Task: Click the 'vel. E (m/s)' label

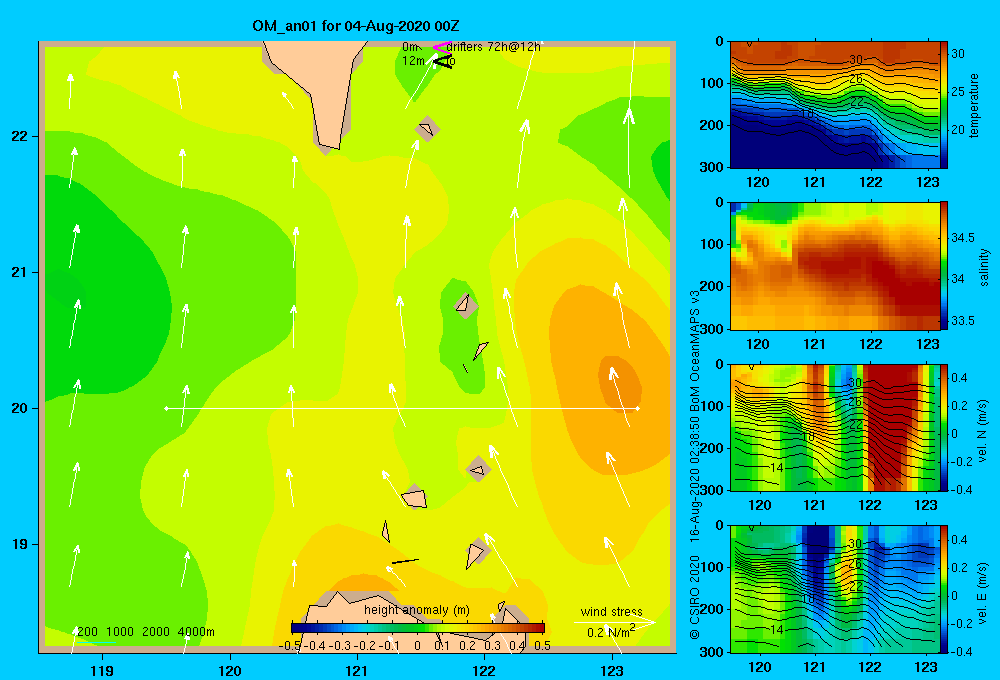Action: click(983, 593)
